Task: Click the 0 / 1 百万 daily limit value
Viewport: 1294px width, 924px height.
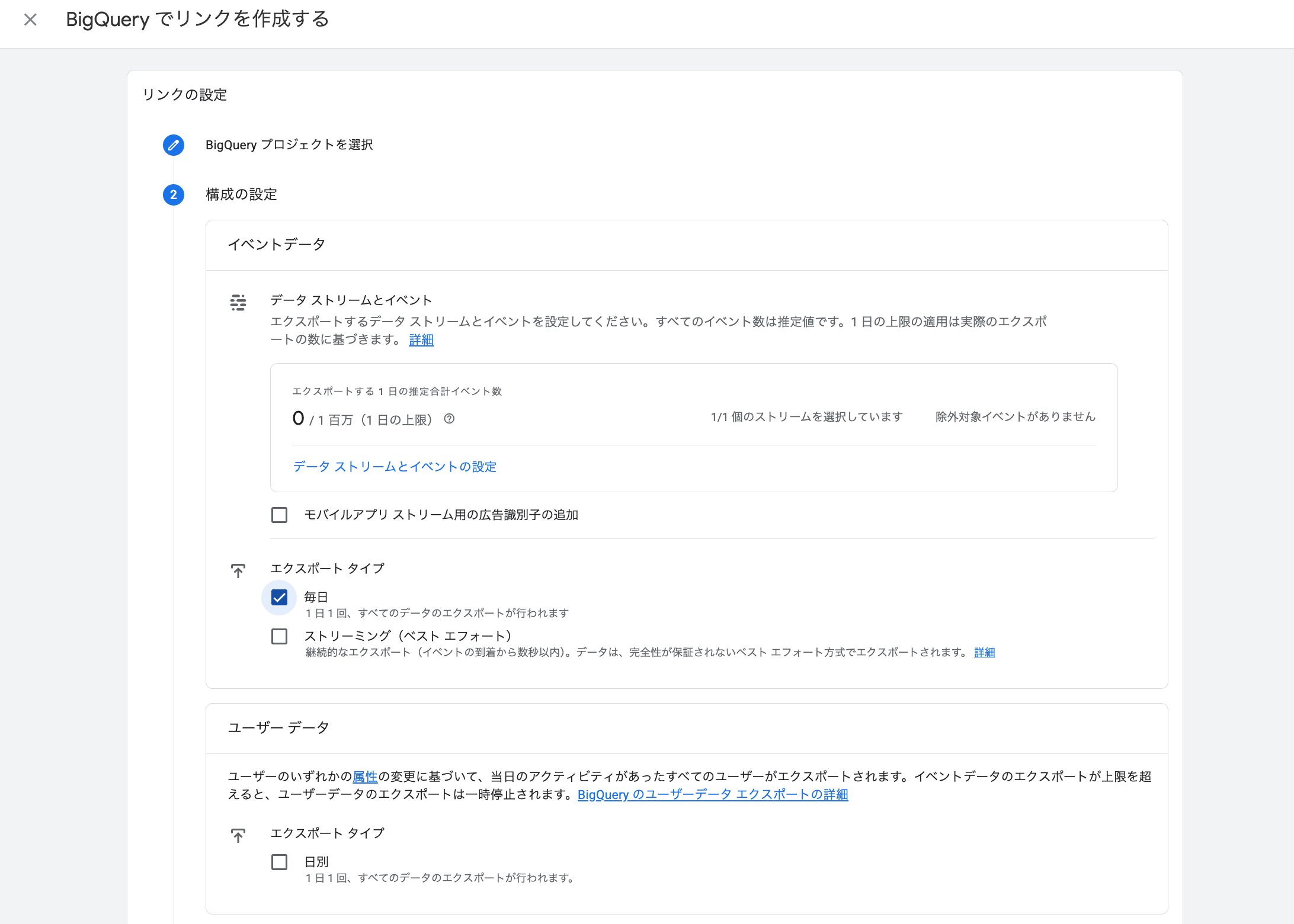Action: tap(363, 419)
